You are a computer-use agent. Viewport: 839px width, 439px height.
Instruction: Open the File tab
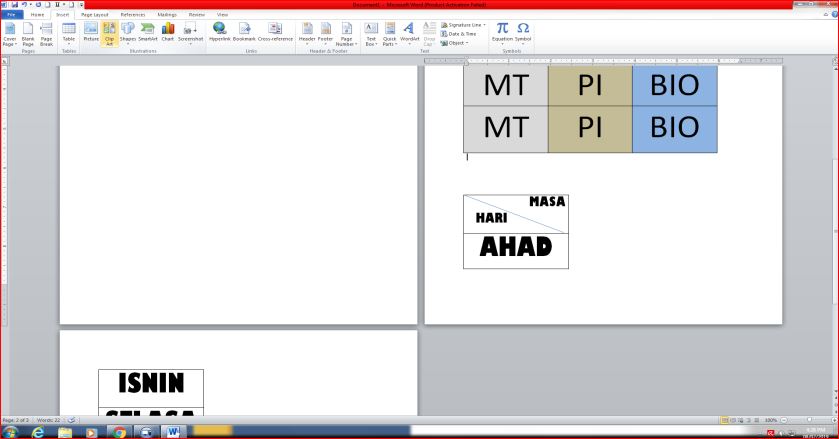point(14,15)
